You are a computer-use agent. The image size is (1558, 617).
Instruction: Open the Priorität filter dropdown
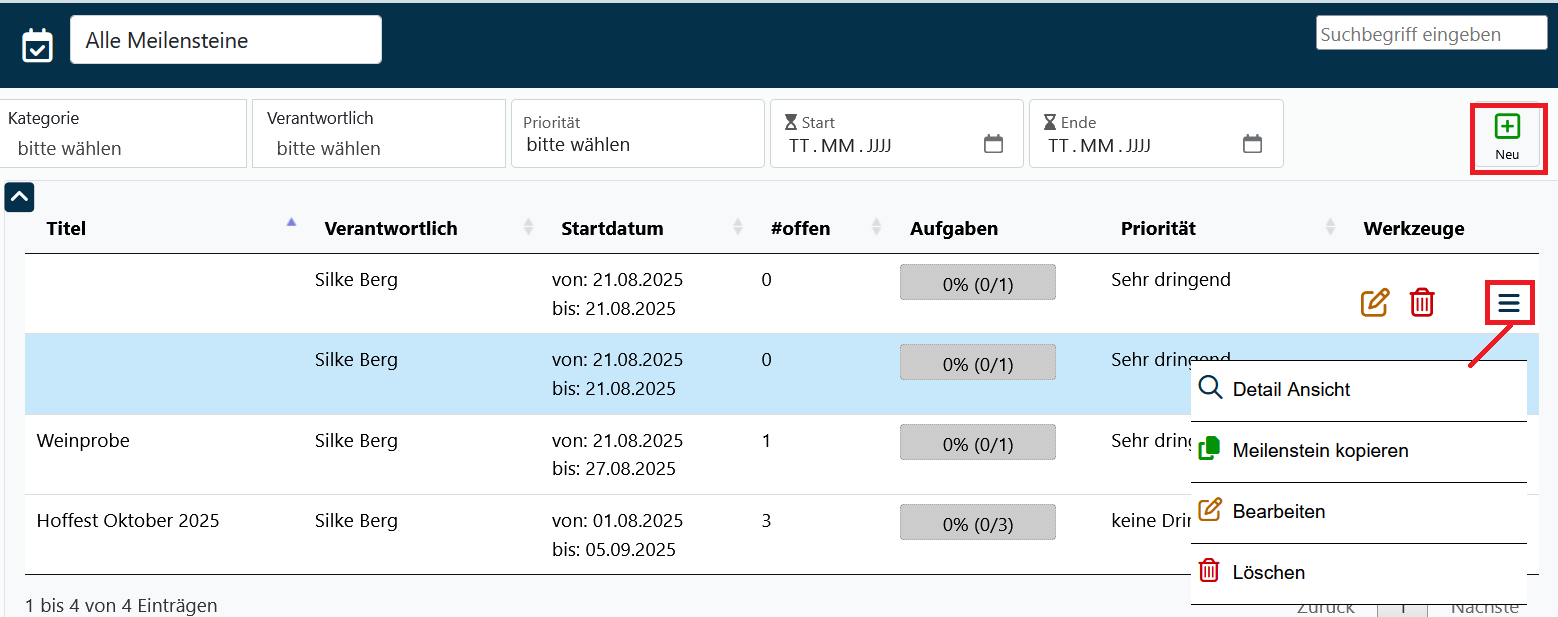click(x=637, y=144)
